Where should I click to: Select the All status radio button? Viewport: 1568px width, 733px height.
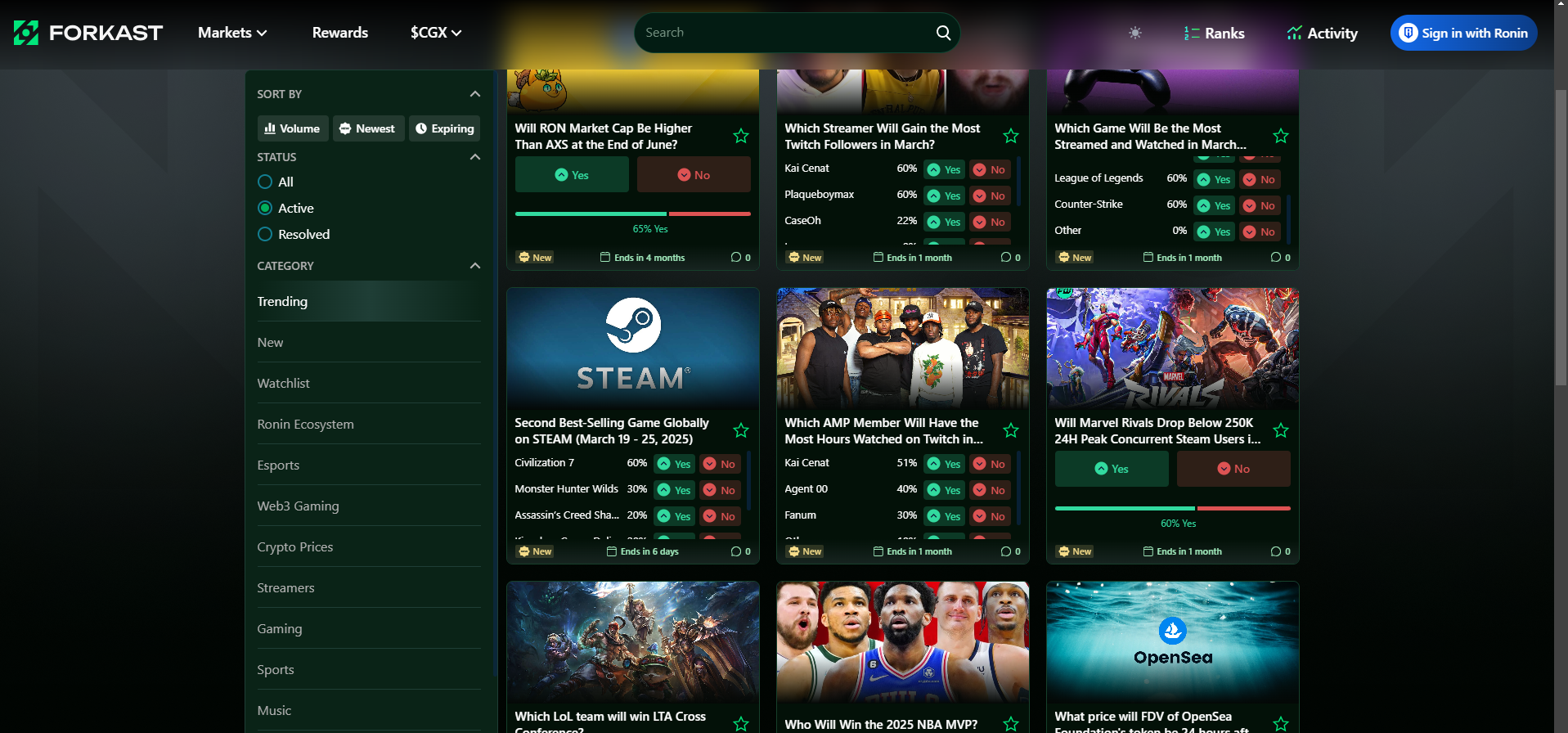pos(265,182)
